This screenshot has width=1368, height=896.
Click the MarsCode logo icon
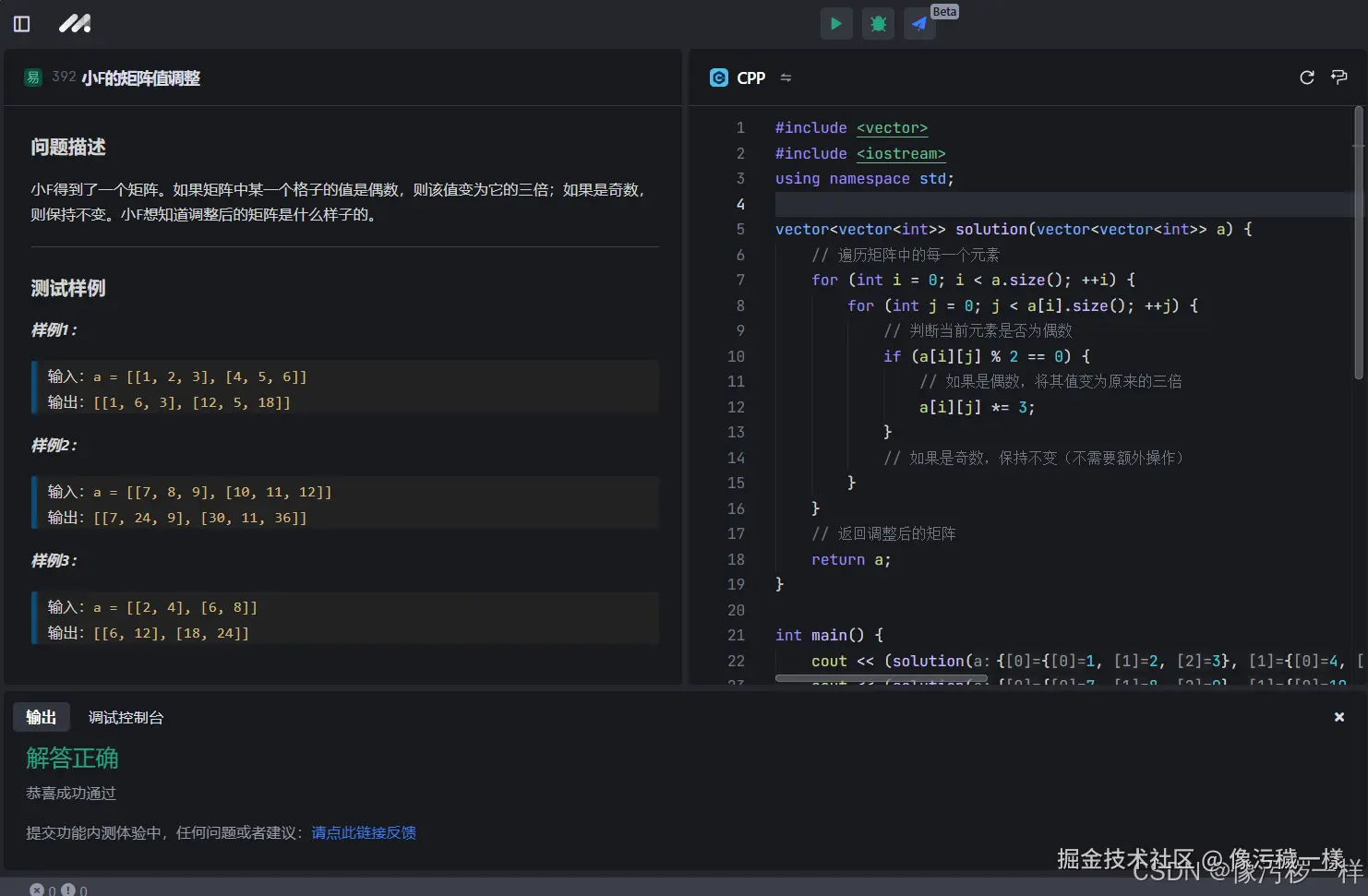pos(75,24)
